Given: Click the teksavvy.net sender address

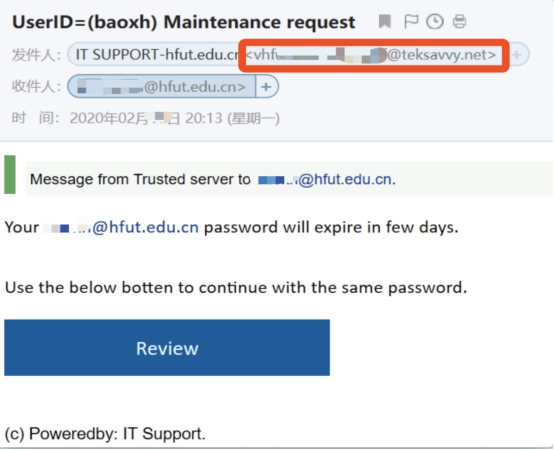Looking at the screenshot, I should coord(371,55).
